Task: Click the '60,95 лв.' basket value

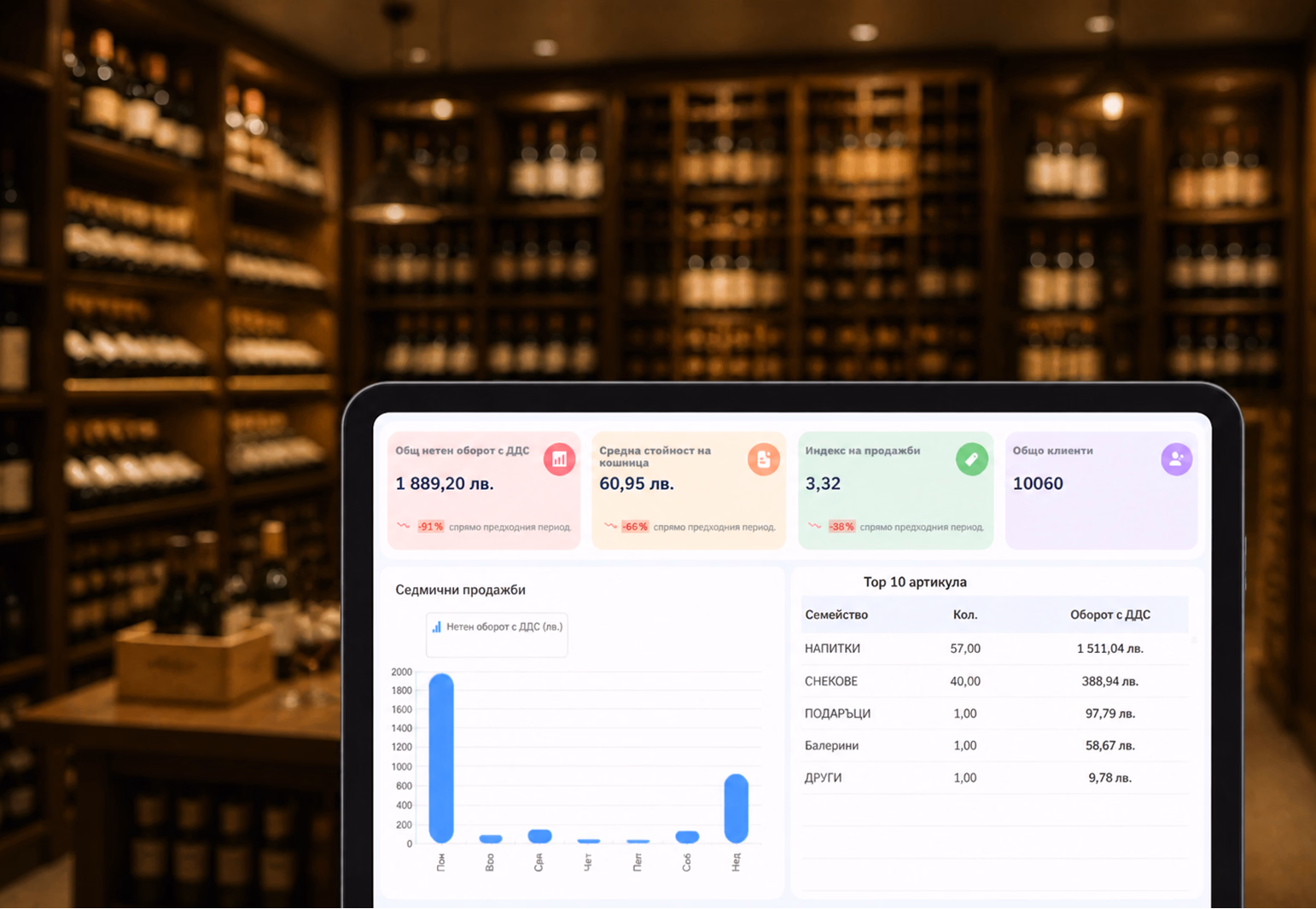Action: (637, 483)
